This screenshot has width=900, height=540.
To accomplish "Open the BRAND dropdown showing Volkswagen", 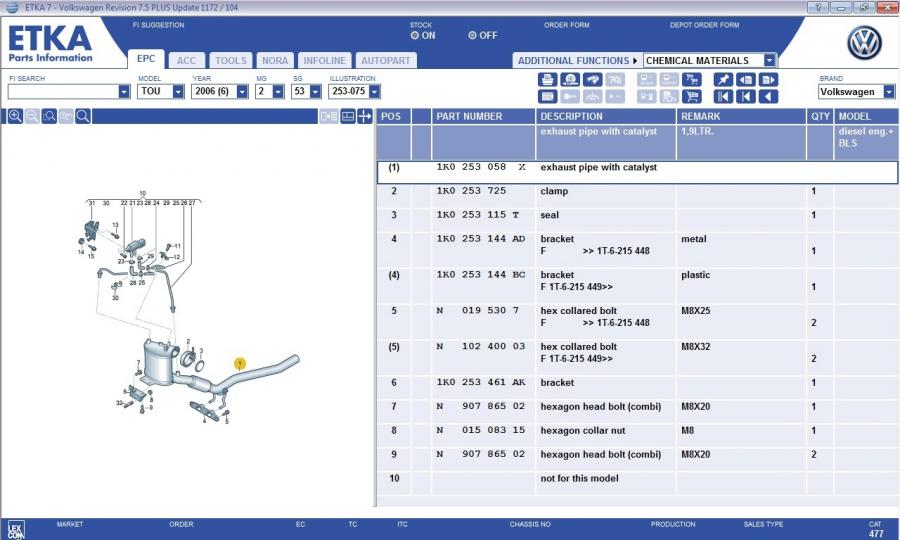I will point(889,92).
